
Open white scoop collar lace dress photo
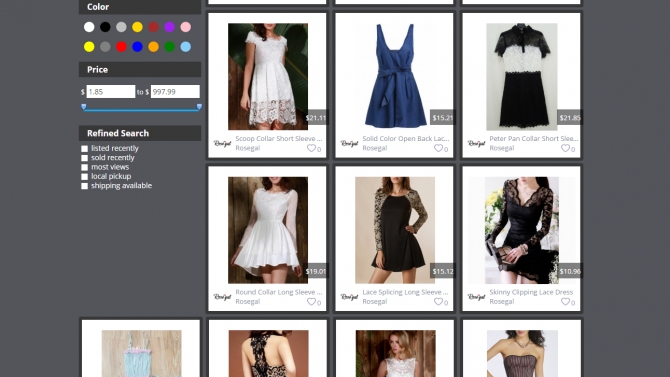point(268,77)
